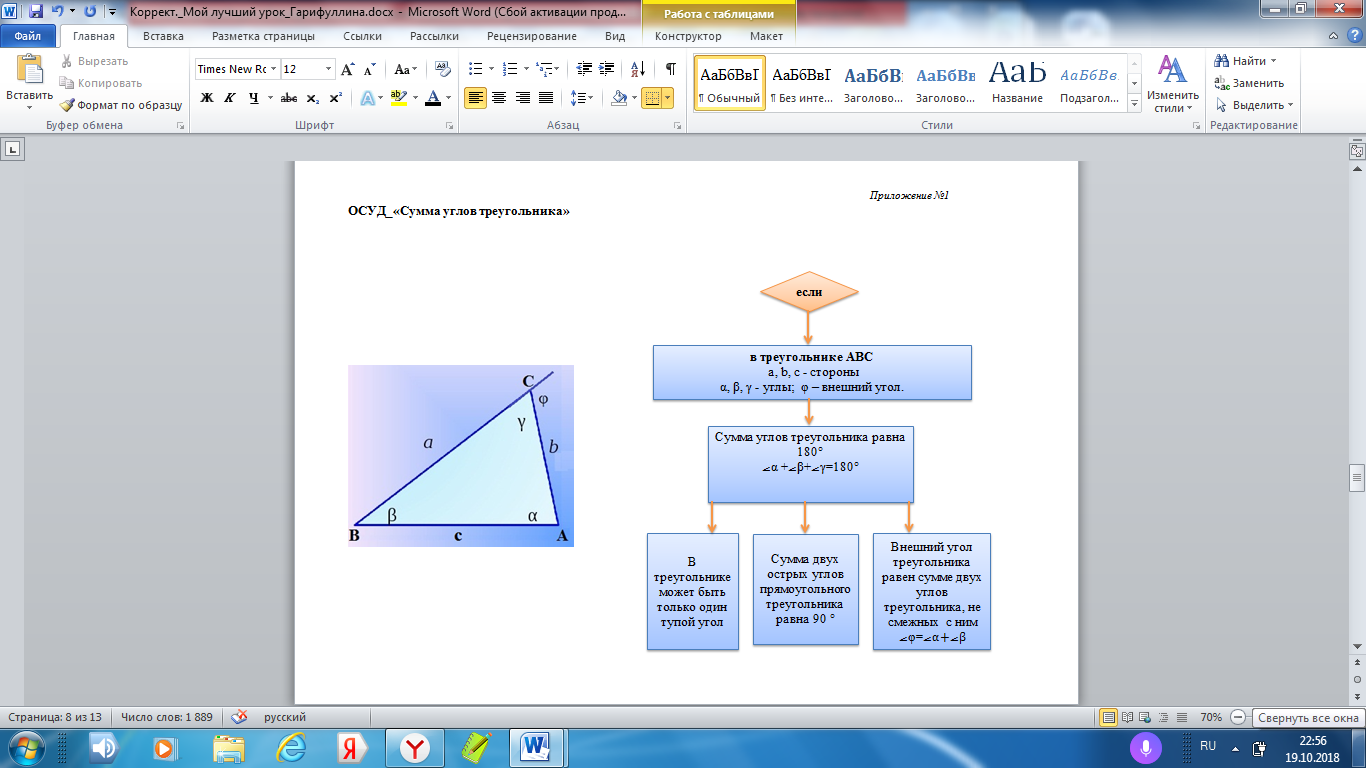Toggle bold (Ж) formatting
Viewport: 1366px width, 768px height.
207,98
